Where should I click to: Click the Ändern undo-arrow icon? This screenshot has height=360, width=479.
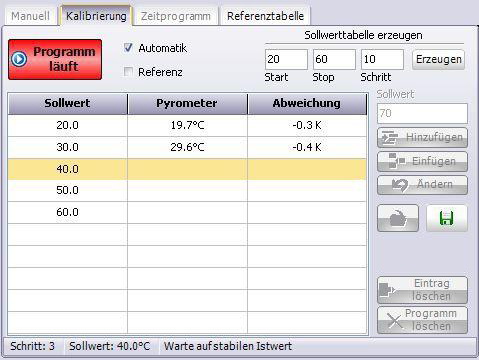tap(400, 185)
